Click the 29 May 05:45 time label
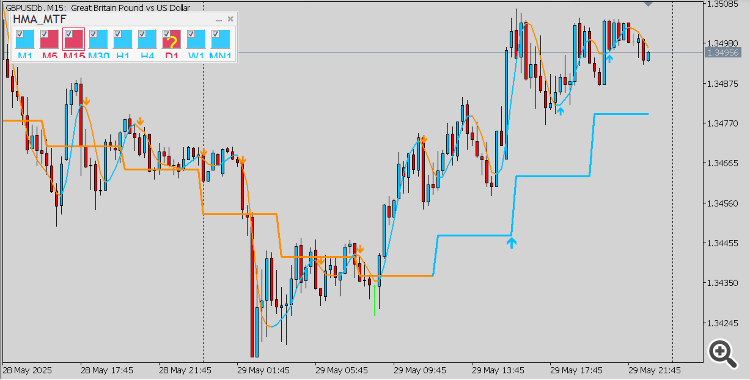This screenshot has height=380, width=750. pos(342,370)
